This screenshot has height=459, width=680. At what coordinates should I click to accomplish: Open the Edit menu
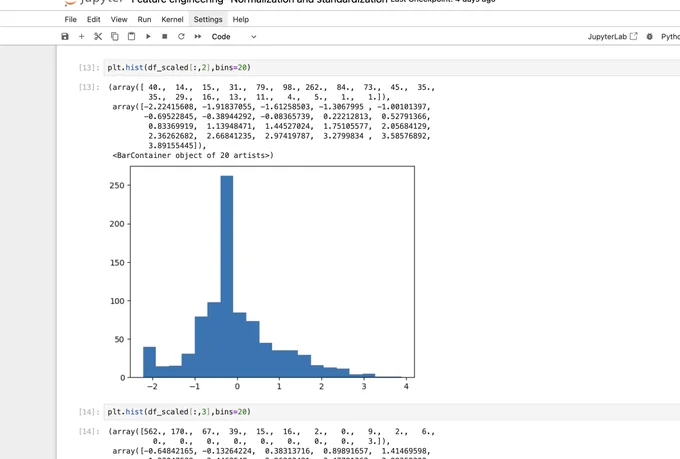pyautogui.click(x=93, y=20)
